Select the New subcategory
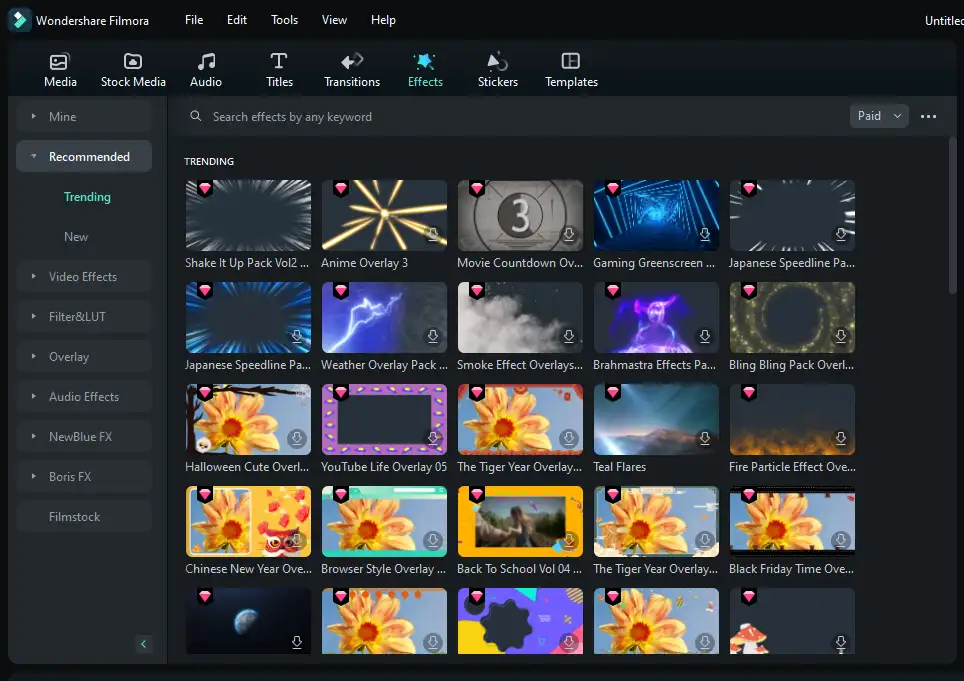964x681 pixels. coord(76,237)
